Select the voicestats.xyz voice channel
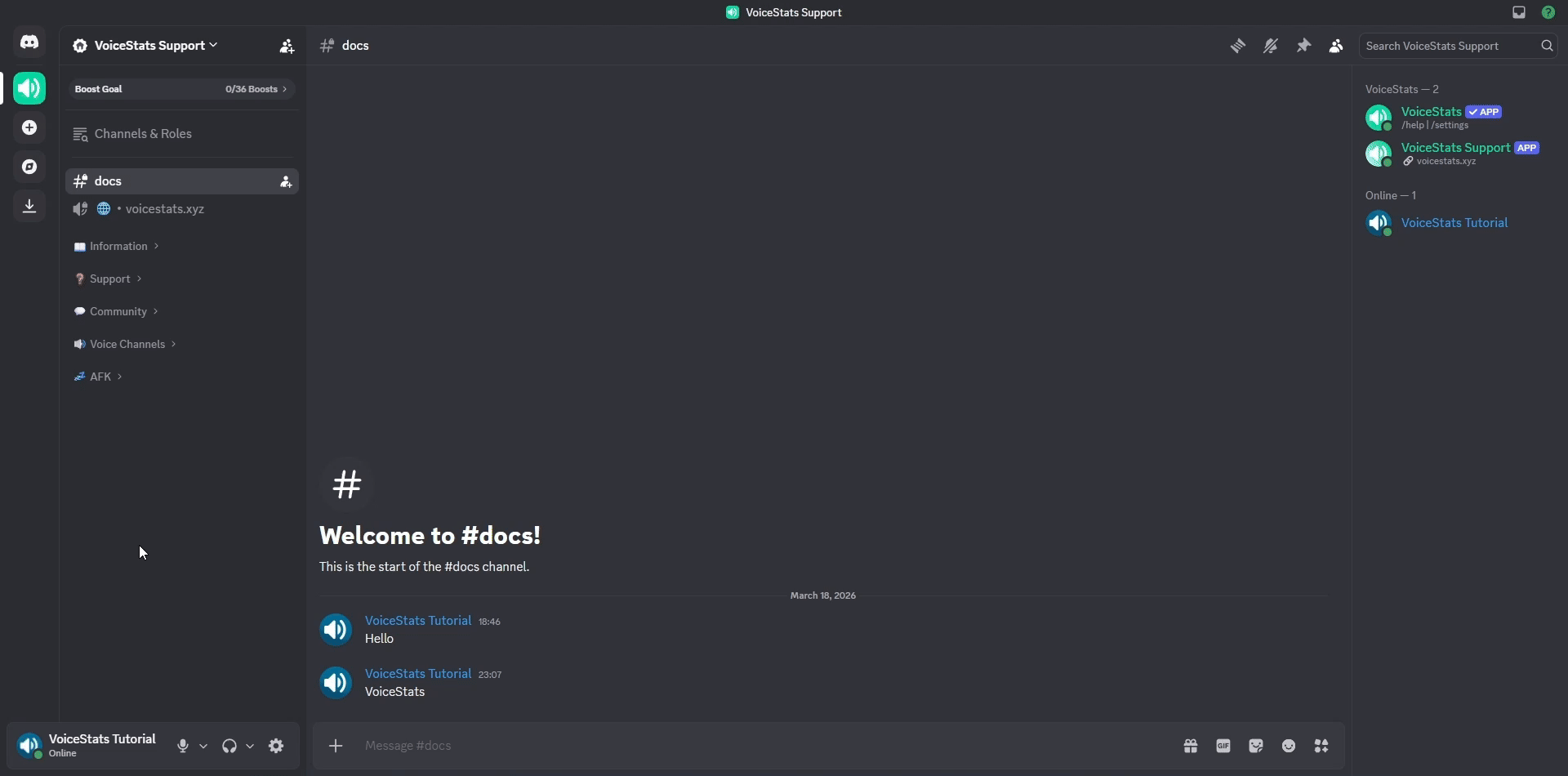Screen dimensions: 1568x776 [164, 209]
